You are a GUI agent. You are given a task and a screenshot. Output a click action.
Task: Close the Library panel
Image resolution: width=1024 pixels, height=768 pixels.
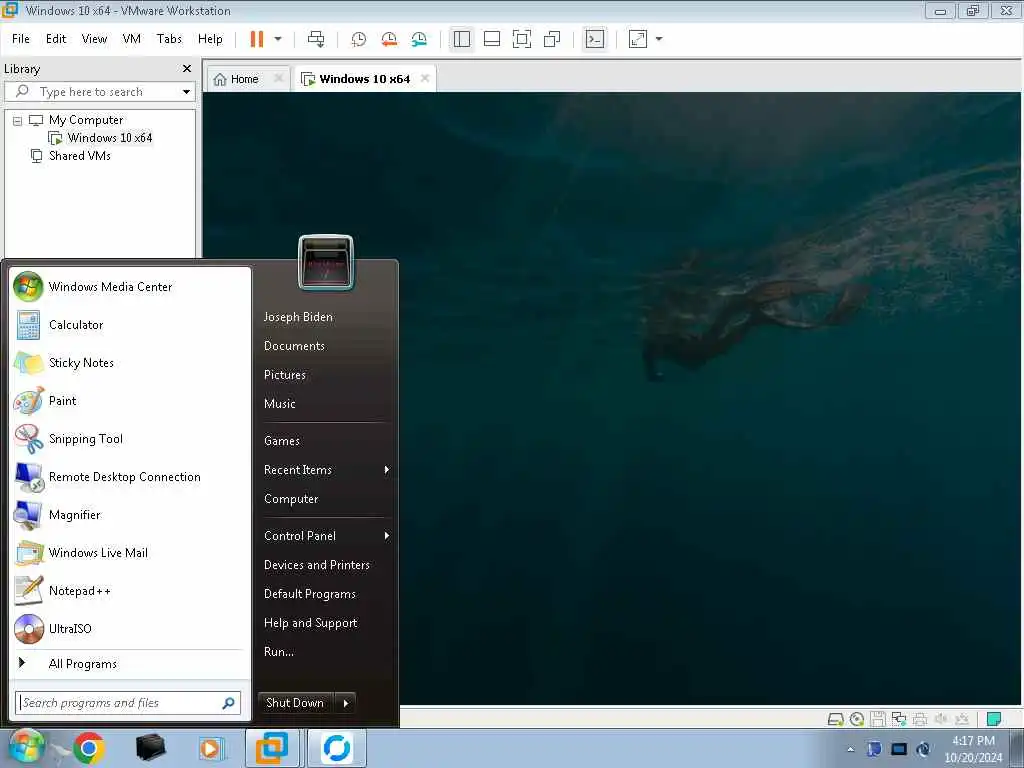[187, 69]
